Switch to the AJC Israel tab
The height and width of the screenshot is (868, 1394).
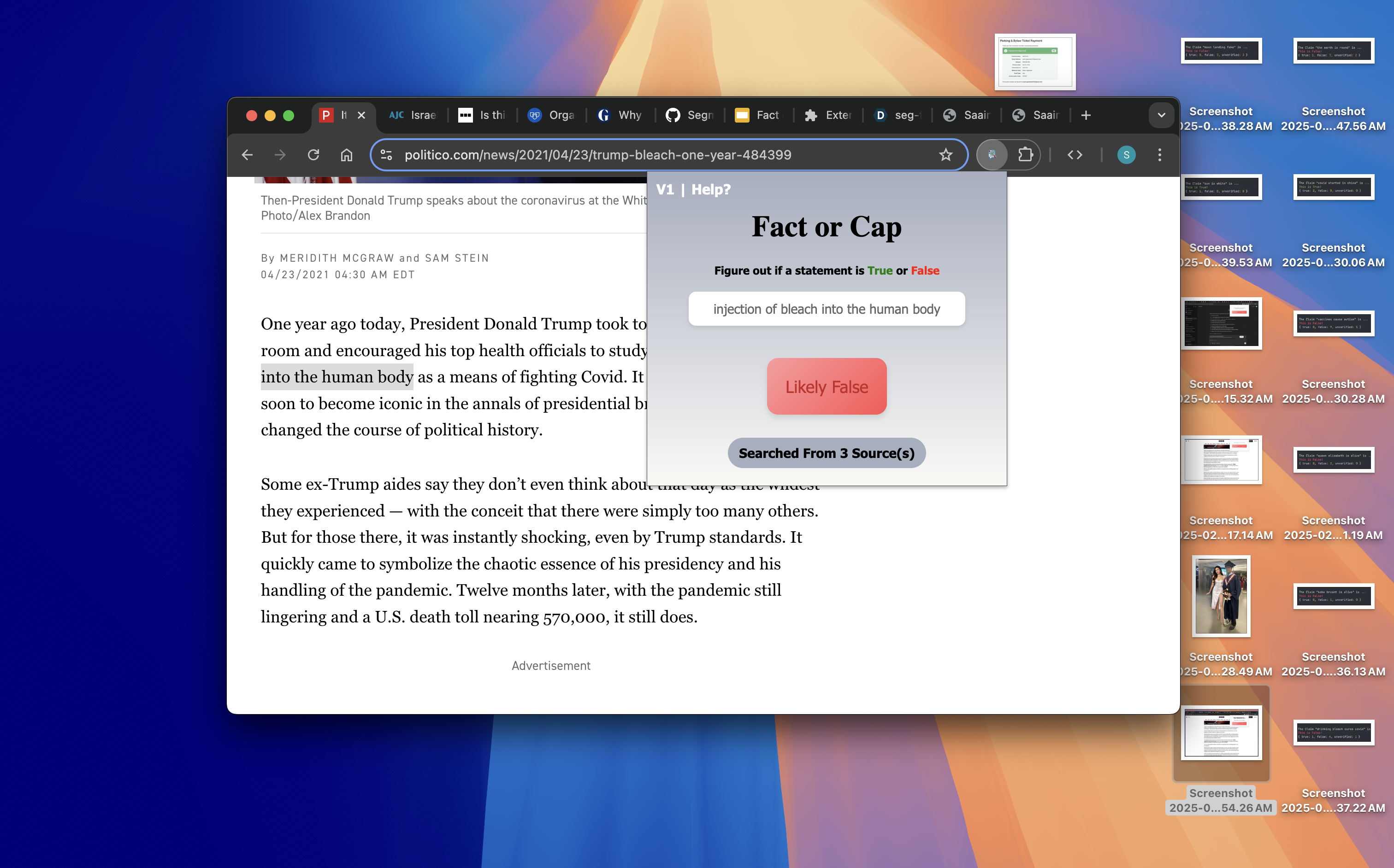pos(413,115)
